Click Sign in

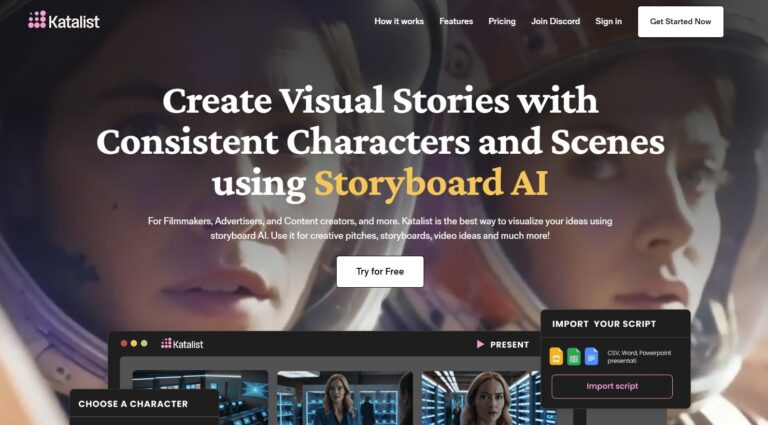click(608, 21)
